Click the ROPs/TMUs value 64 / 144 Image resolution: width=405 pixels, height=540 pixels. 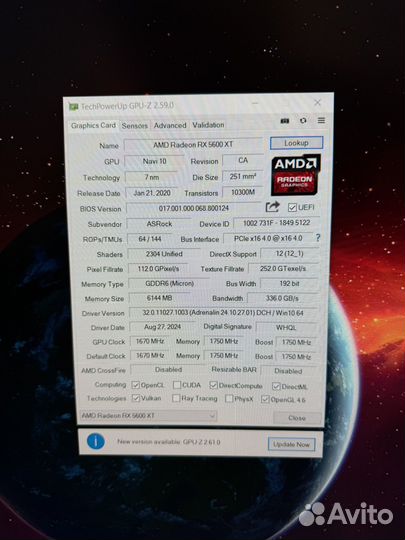click(x=150, y=239)
